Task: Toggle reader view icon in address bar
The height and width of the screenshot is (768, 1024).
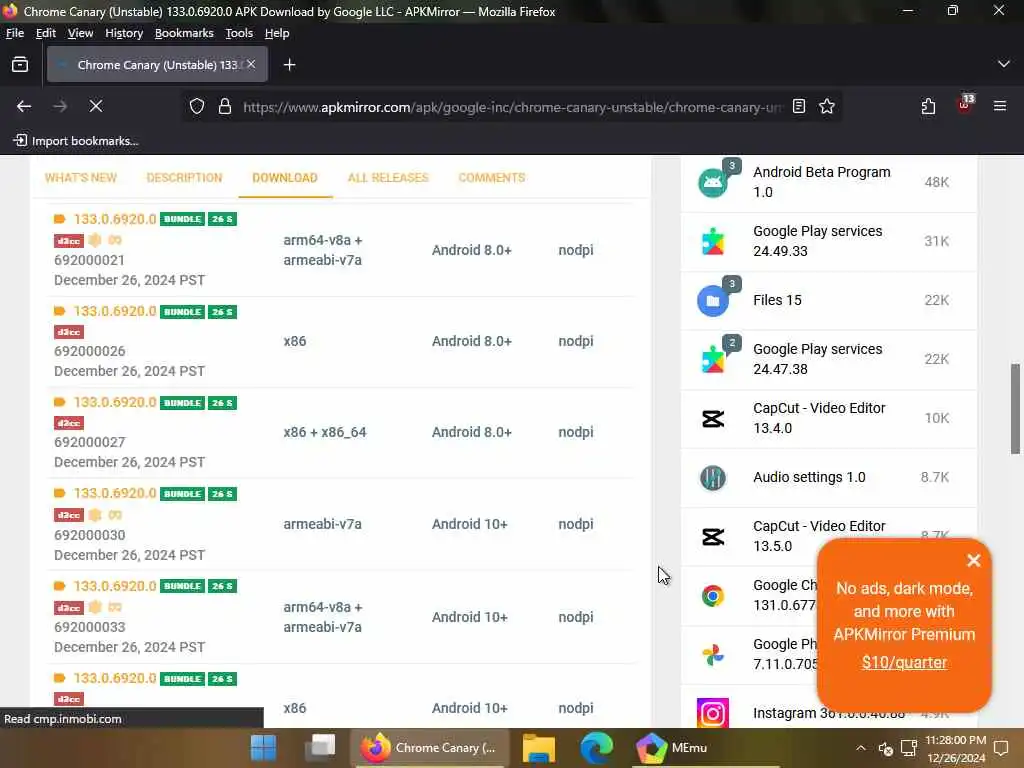Action: (x=799, y=106)
